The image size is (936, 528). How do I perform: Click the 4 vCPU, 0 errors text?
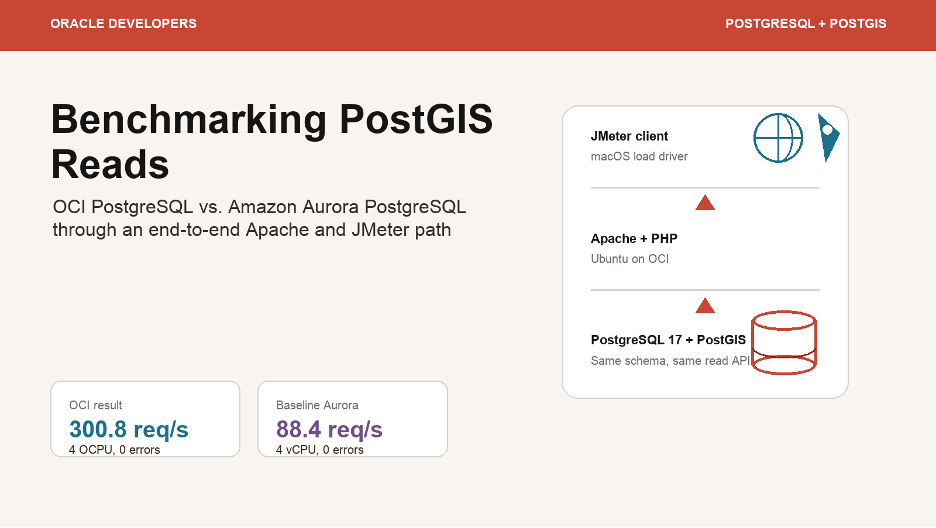tap(319, 450)
